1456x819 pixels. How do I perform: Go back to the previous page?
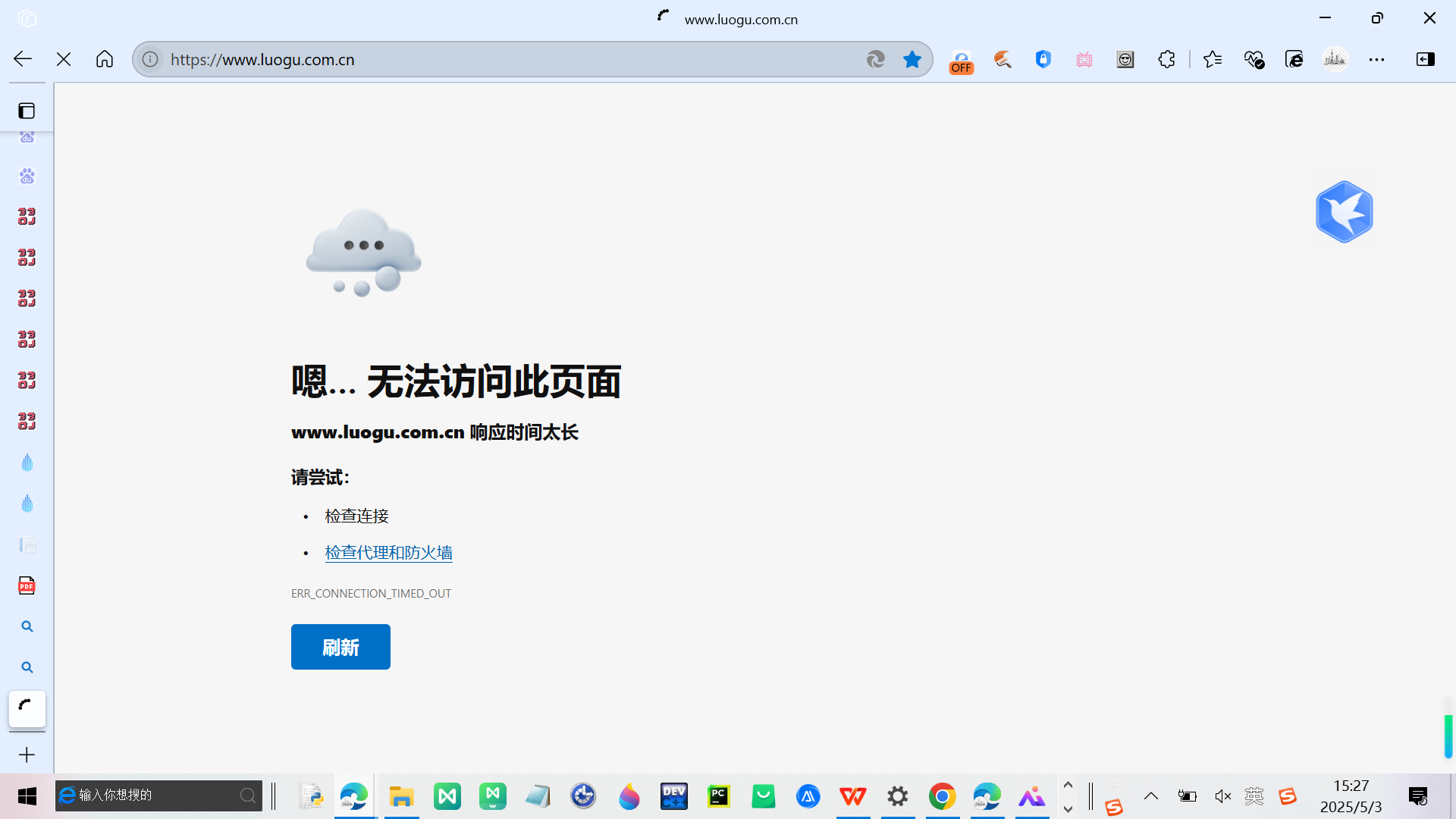click(x=23, y=59)
